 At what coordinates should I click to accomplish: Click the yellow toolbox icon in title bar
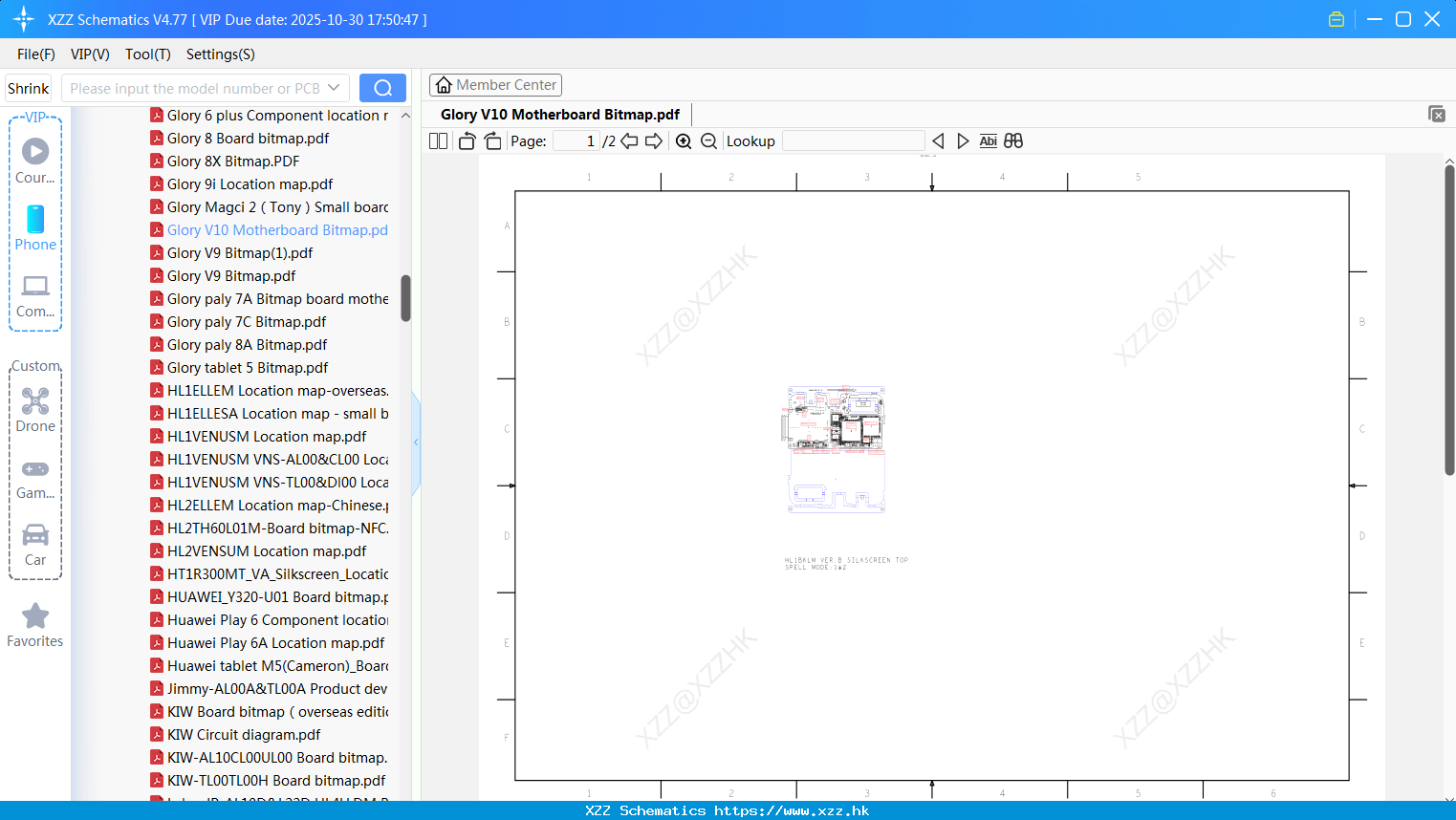pyautogui.click(x=1336, y=19)
